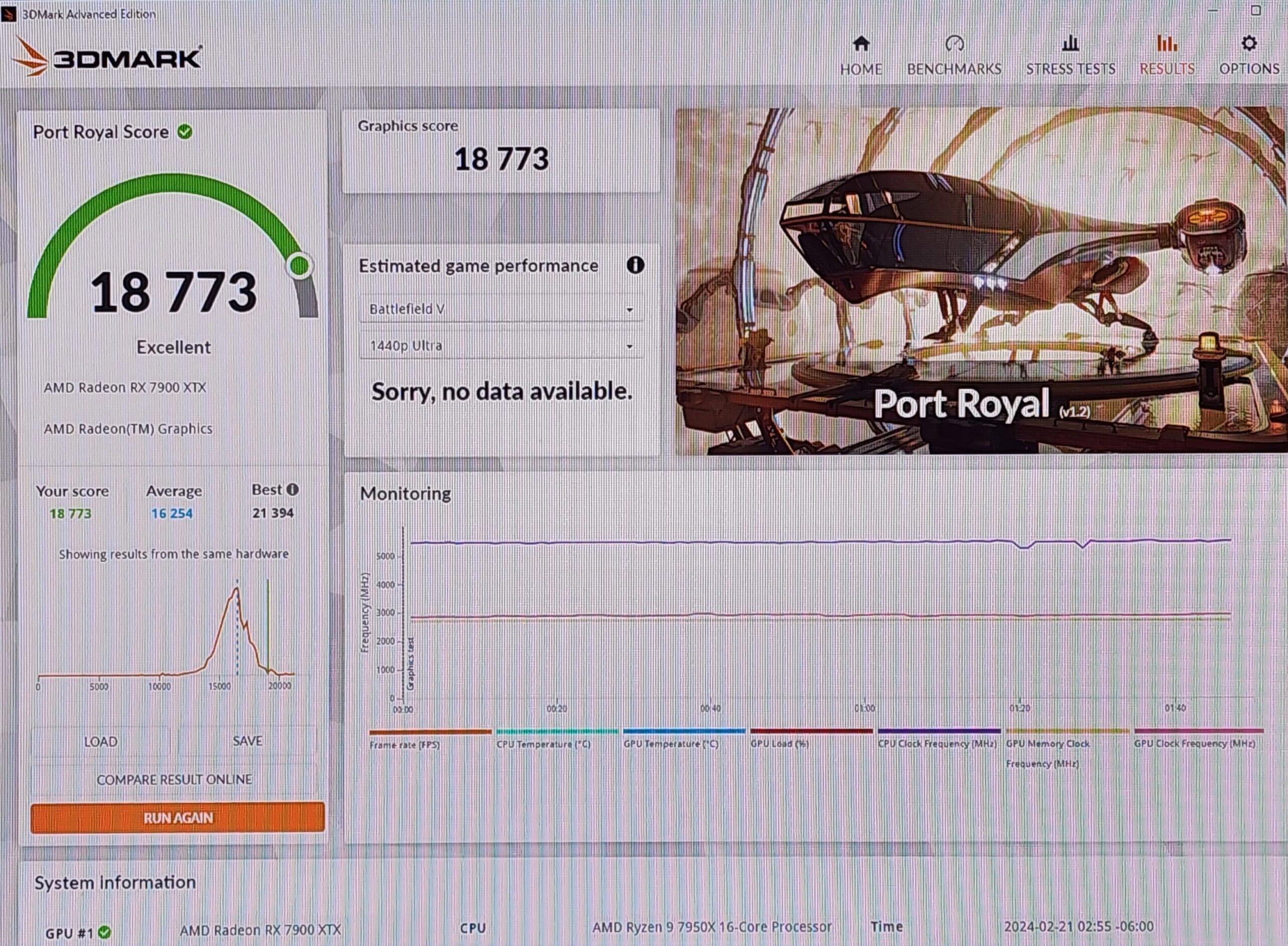1288x946 pixels.
Task: Click COMPARE RESULT ONLINE
Action: coord(174,779)
